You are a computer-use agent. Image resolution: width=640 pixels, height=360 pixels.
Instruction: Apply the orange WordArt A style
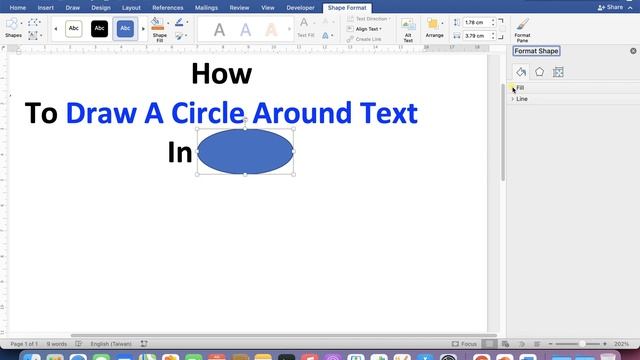(271, 29)
